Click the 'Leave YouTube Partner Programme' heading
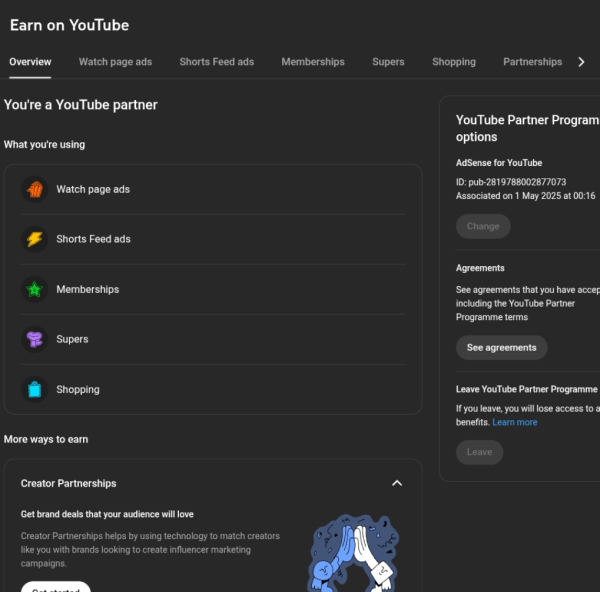 click(527, 389)
